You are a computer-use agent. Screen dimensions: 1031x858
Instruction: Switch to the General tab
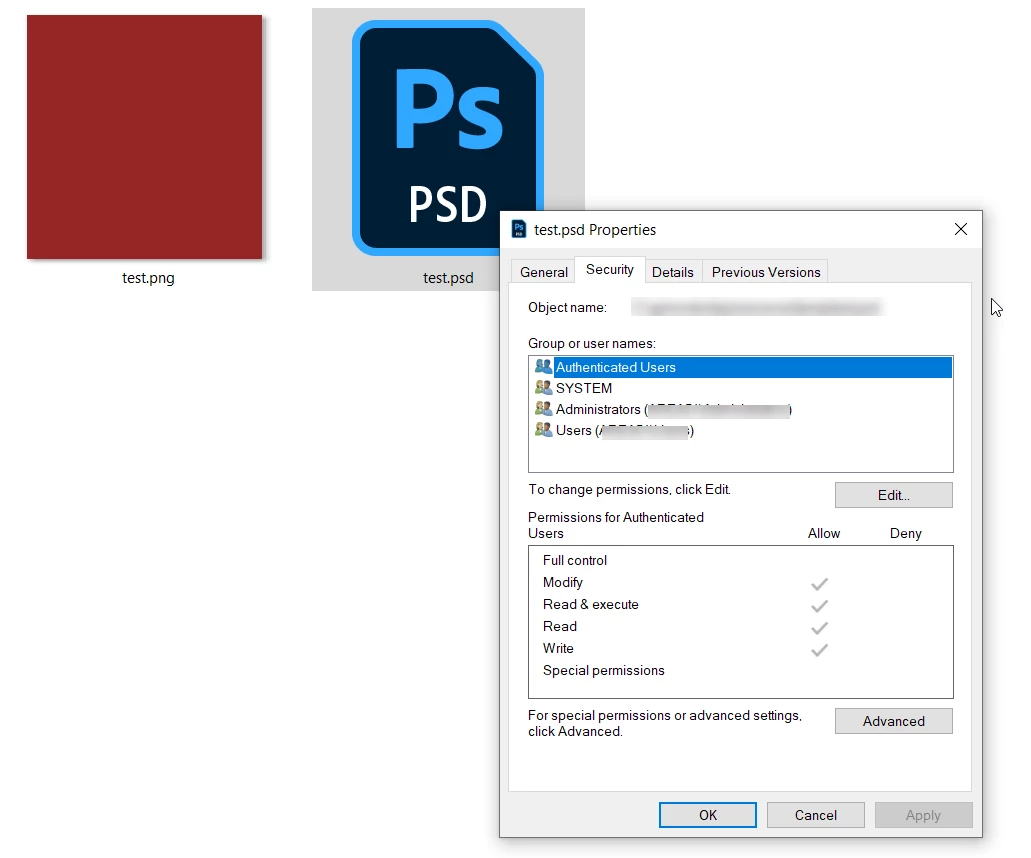pyautogui.click(x=544, y=272)
